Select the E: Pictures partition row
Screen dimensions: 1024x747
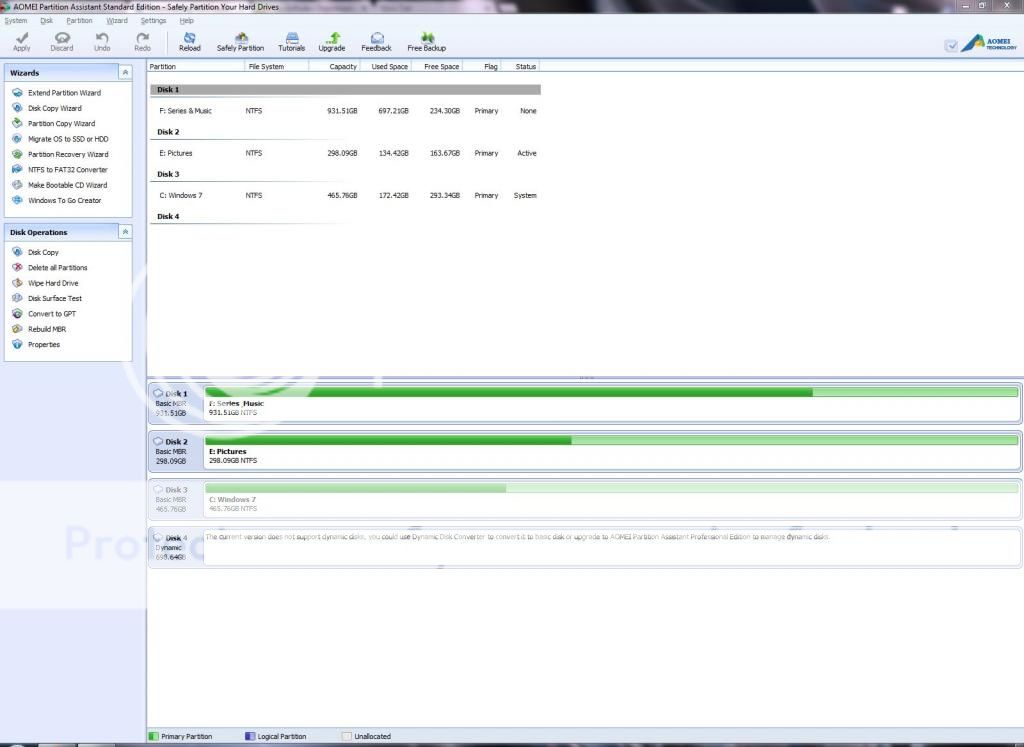pos(345,153)
